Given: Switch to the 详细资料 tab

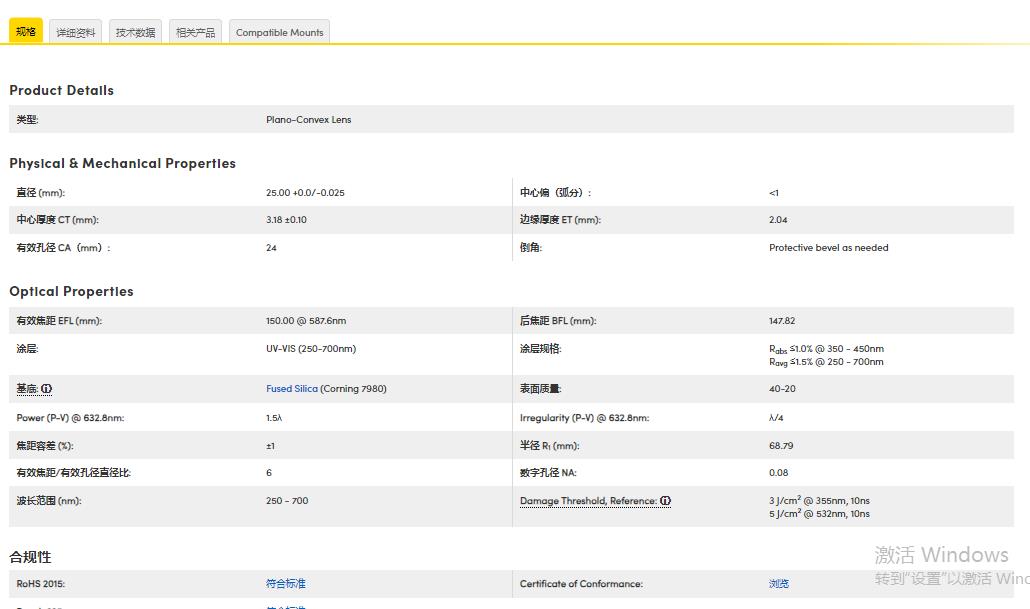Looking at the screenshot, I should 76,32.
